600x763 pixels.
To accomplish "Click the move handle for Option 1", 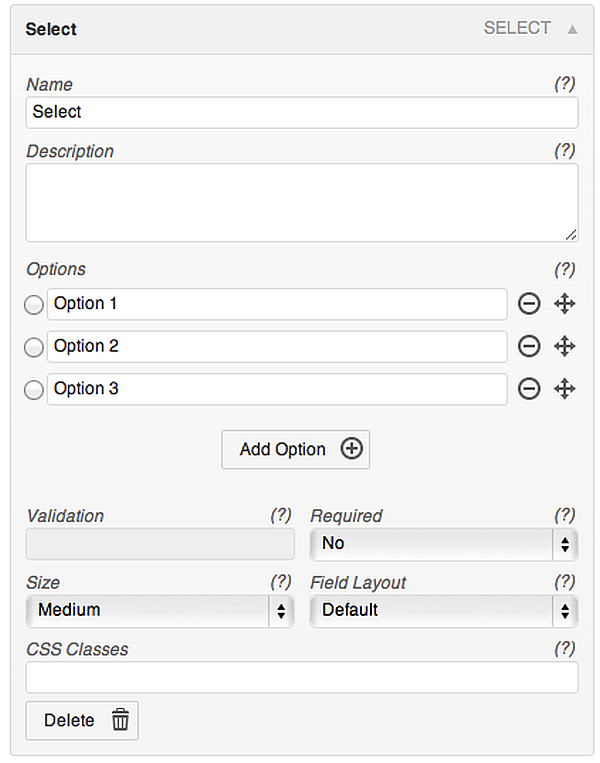I will pos(565,304).
